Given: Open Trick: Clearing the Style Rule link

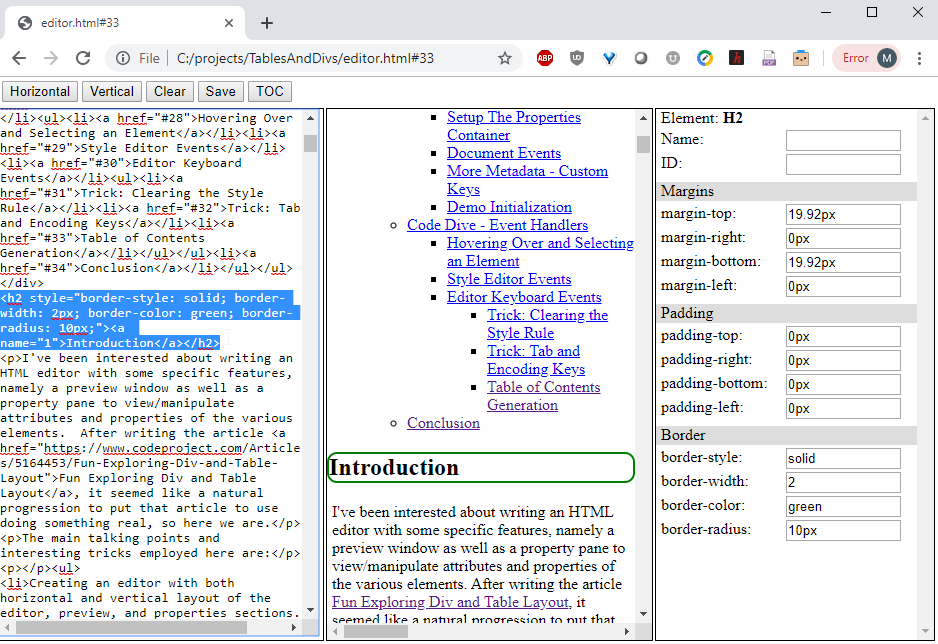Looking at the screenshot, I should [x=547, y=323].
